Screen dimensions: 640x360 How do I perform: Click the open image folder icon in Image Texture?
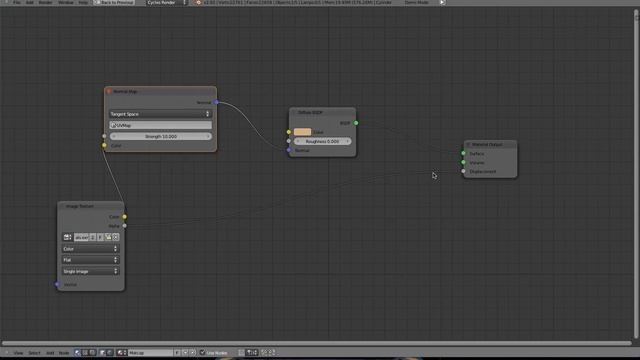108,237
